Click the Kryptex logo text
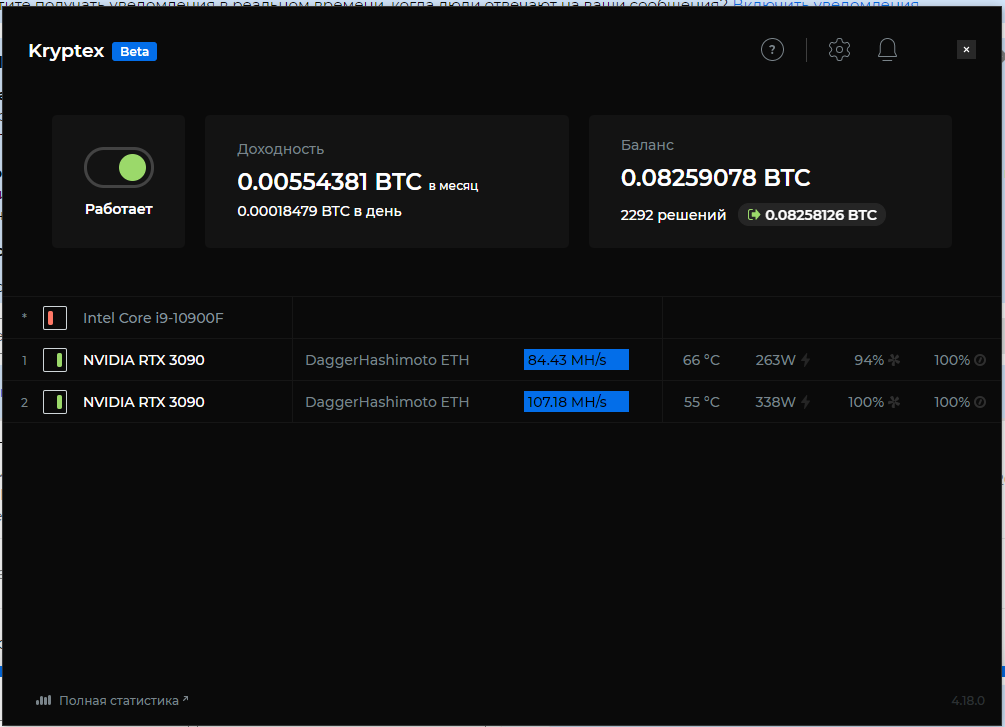 [x=66, y=51]
